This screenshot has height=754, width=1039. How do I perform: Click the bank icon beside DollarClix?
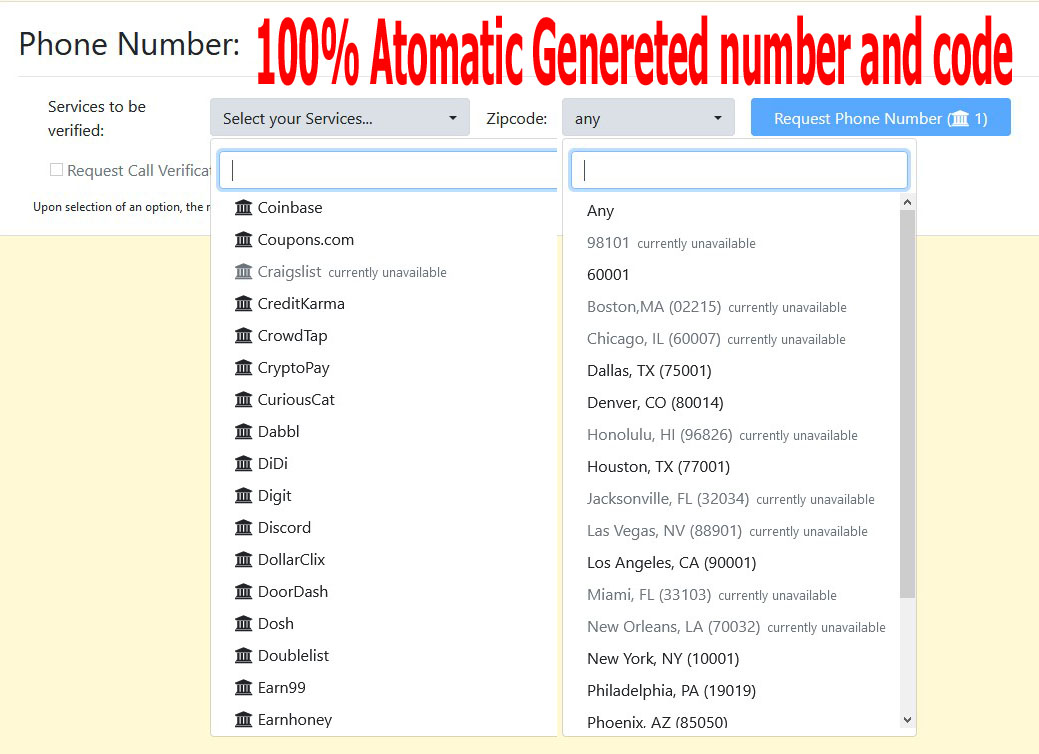click(x=243, y=559)
